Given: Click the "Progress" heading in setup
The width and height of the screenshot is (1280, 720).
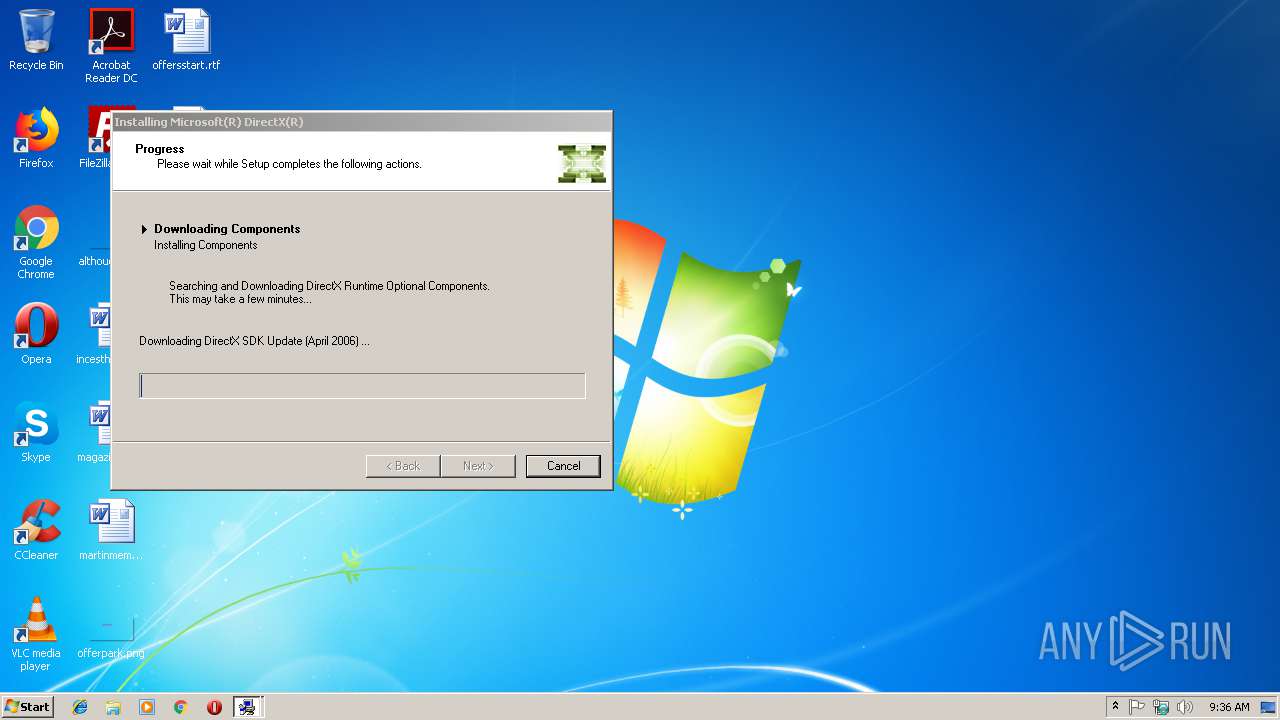Looking at the screenshot, I should tap(160, 149).
